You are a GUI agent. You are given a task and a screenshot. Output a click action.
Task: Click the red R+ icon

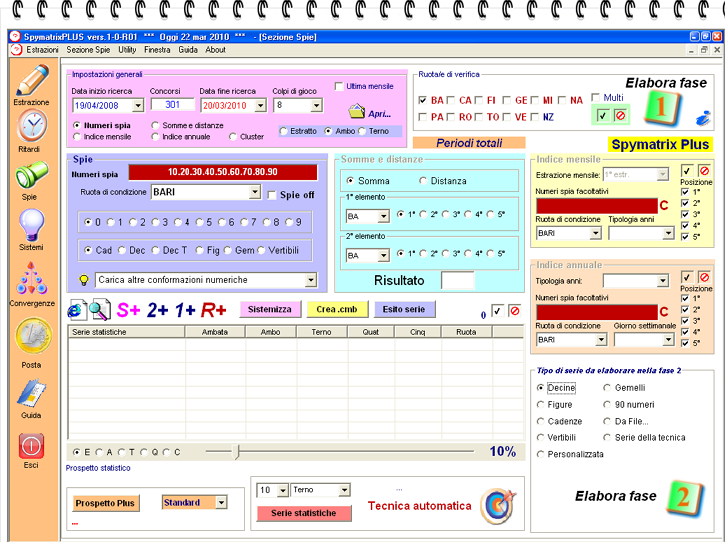click(213, 310)
